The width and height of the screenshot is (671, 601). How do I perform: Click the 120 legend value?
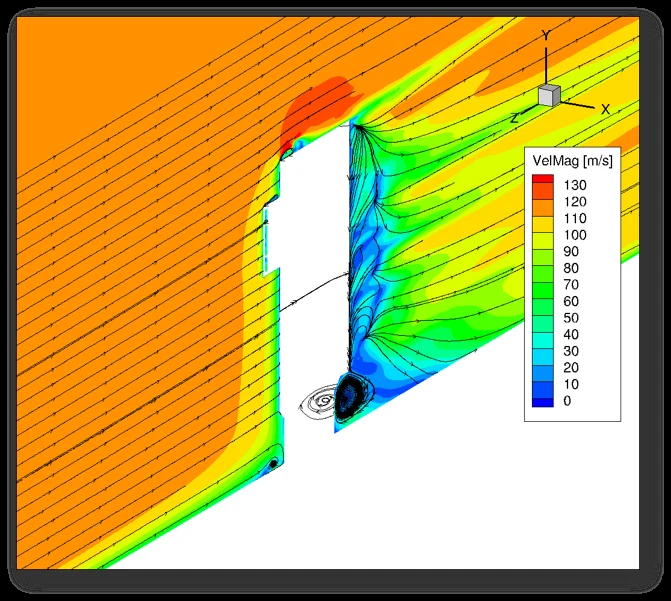tap(575, 202)
